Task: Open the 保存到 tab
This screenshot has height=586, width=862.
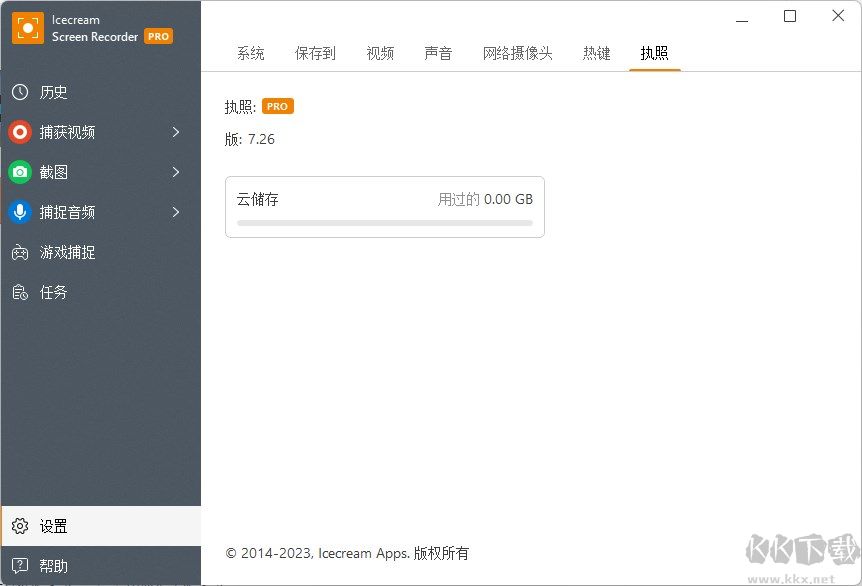Action: click(x=315, y=53)
